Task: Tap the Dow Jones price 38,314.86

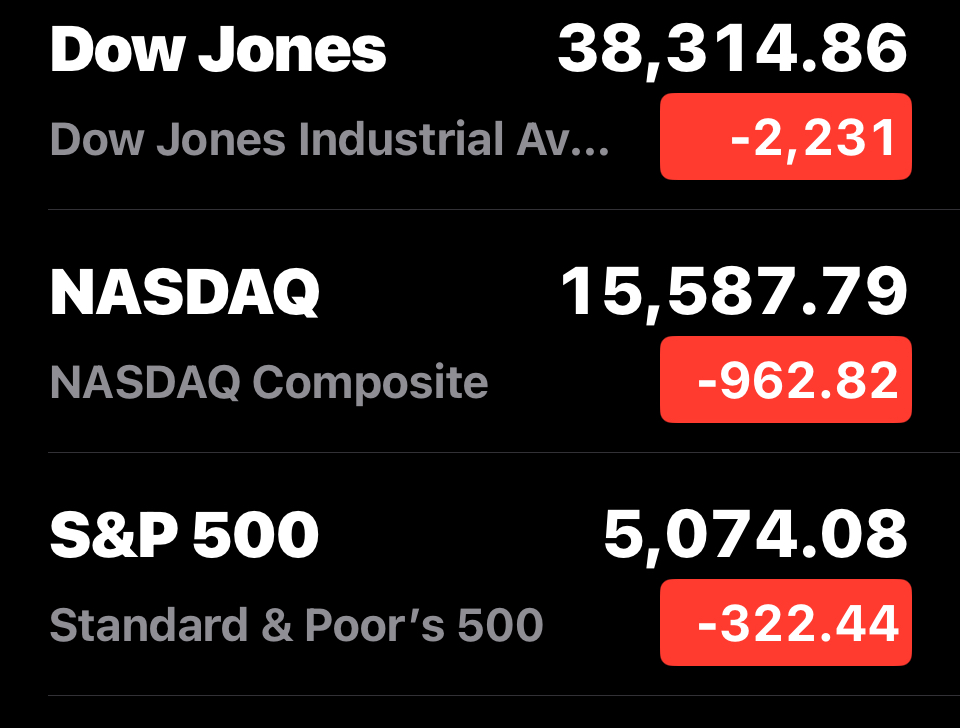Action: tap(732, 48)
